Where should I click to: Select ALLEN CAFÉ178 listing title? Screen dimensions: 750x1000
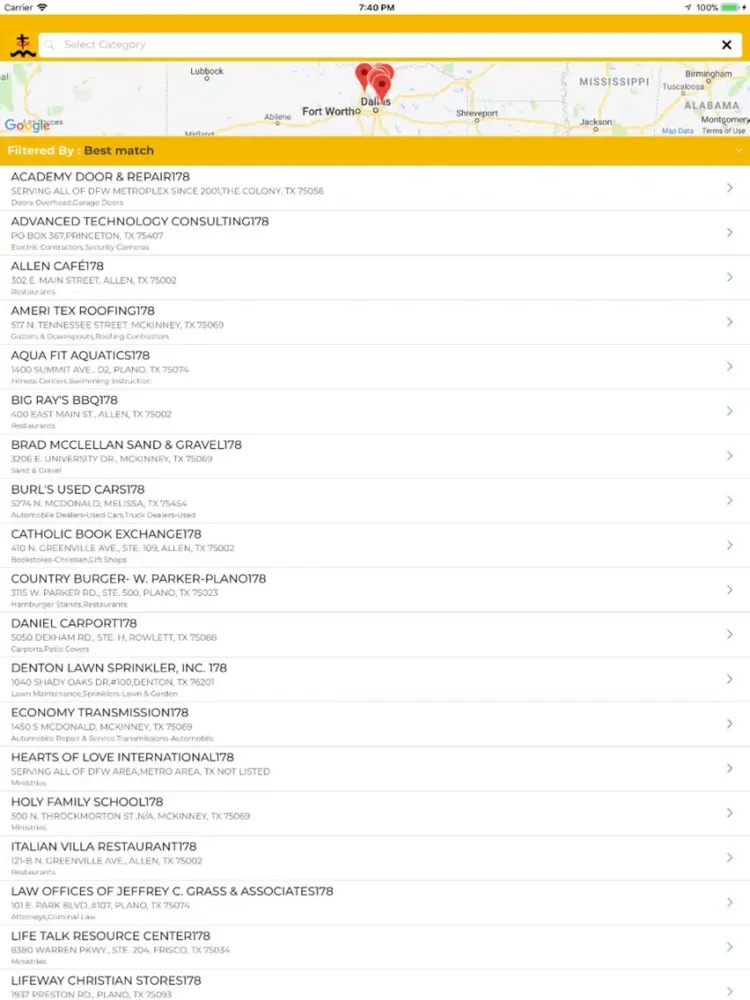pos(57,266)
